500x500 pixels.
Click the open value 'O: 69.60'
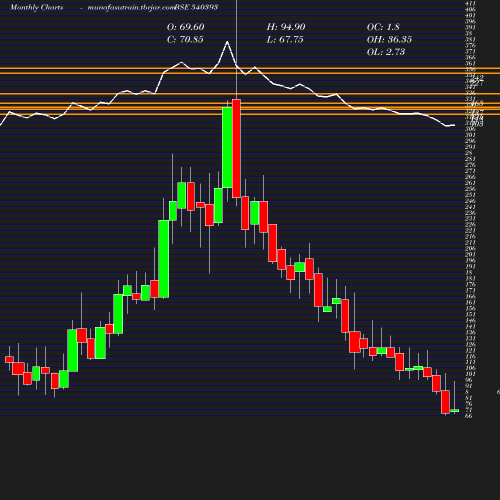[x=186, y=27]
